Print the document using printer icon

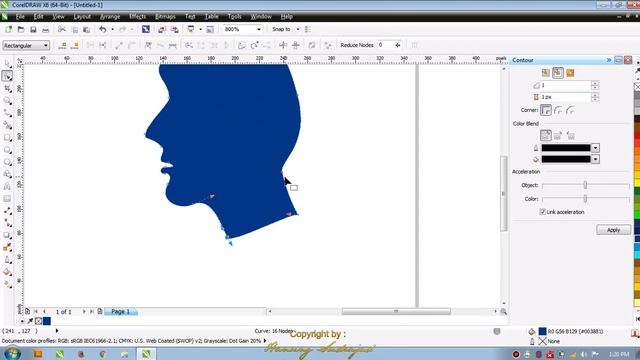pos(45,29)
